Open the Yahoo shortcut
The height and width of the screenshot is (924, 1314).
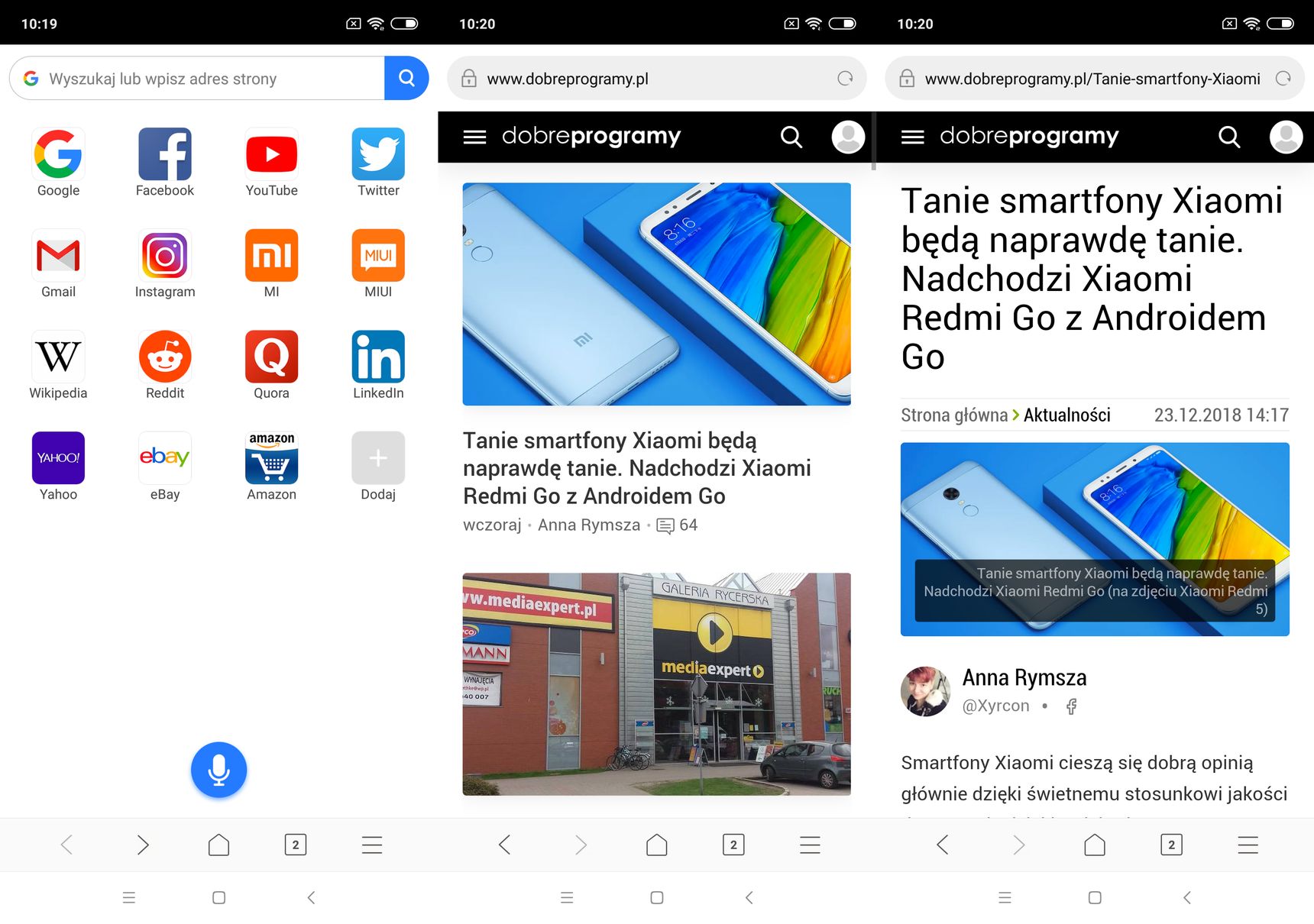(x=58, y=458)
